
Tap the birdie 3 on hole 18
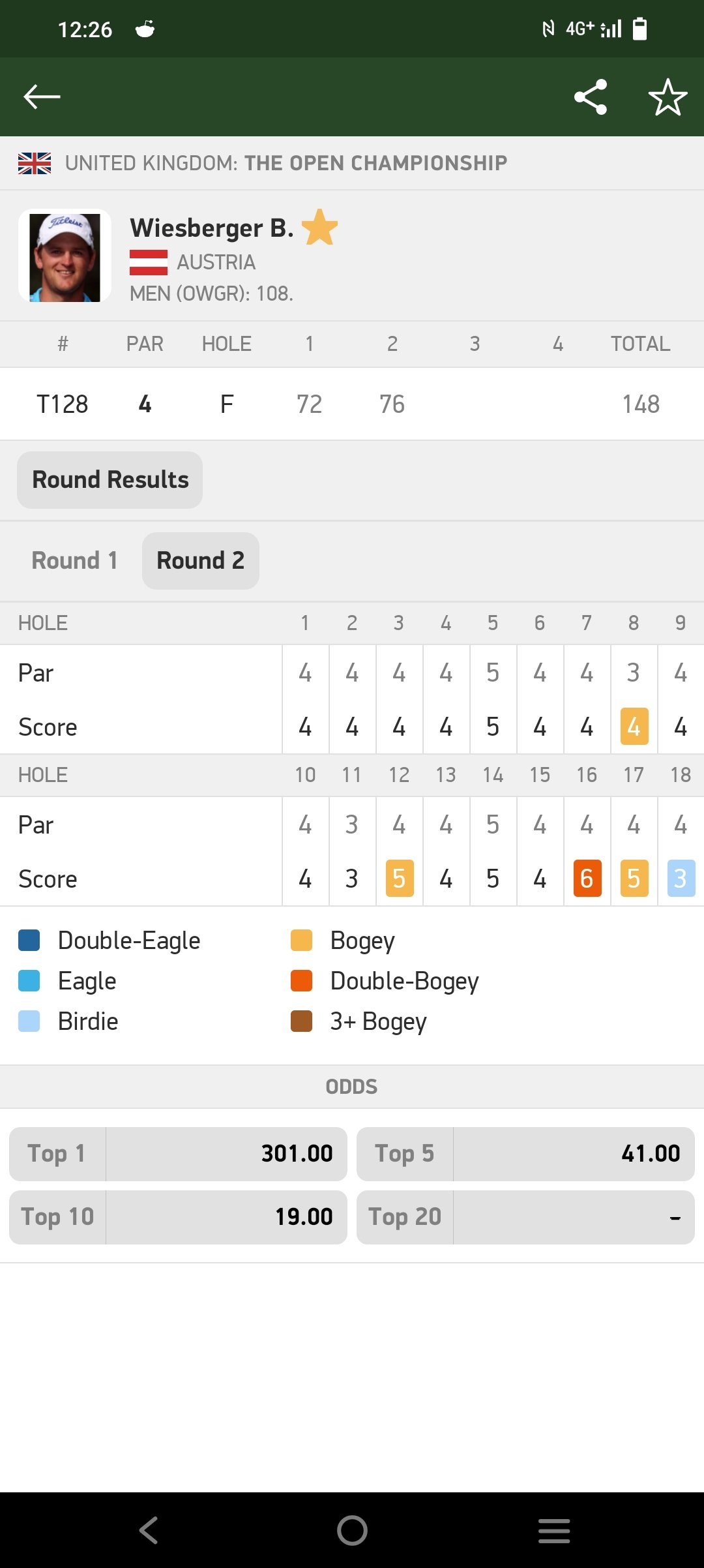tap(681, 879)
